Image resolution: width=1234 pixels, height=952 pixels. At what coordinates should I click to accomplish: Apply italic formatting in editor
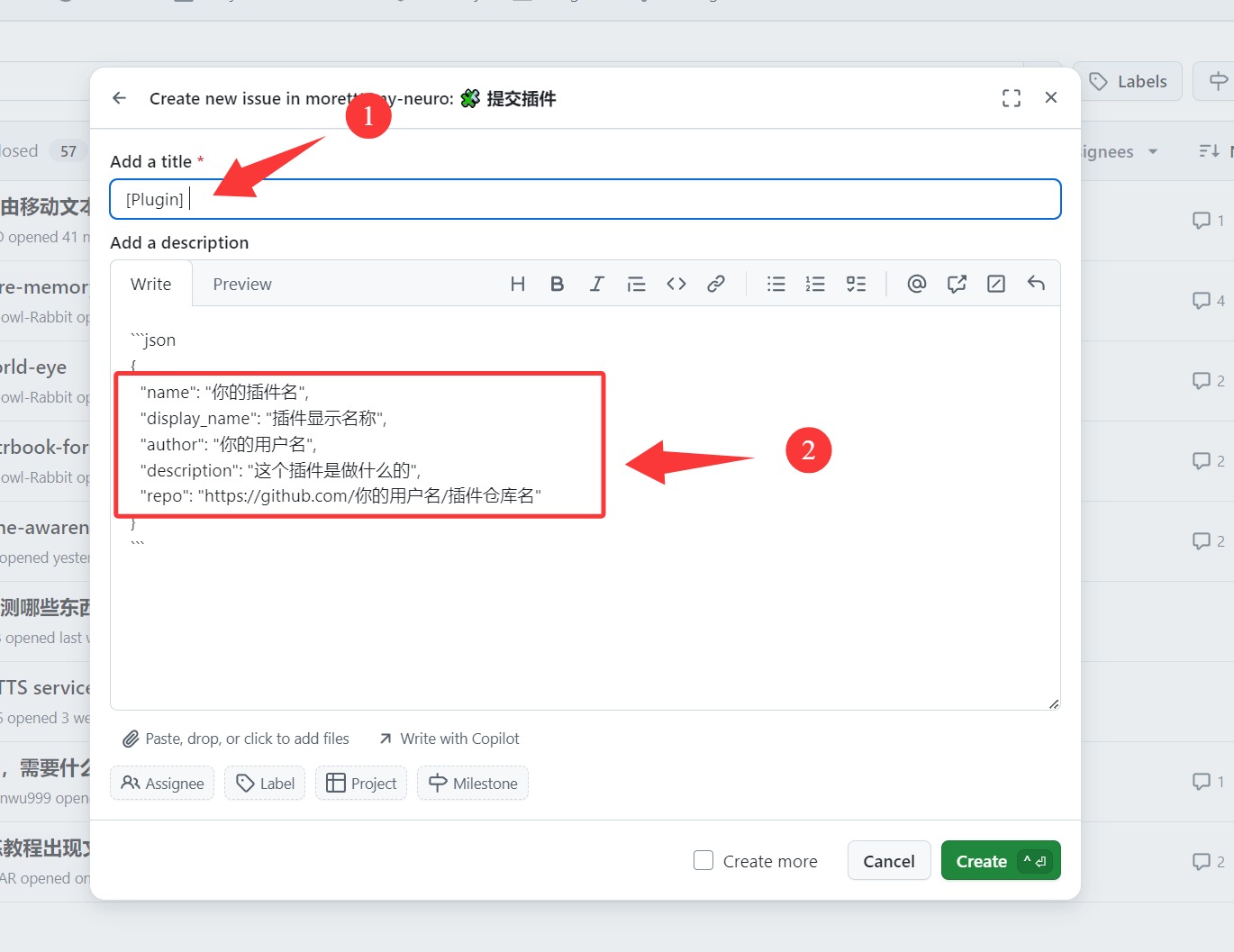pos(596,285)
